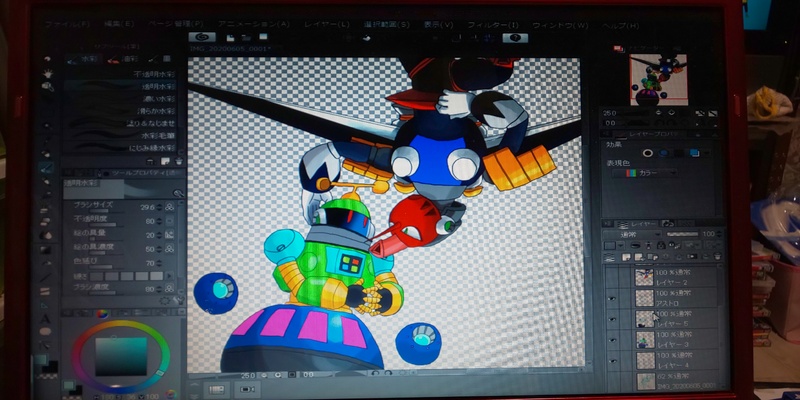Open the ページ管理(P) menu

(x=176, y=24)
